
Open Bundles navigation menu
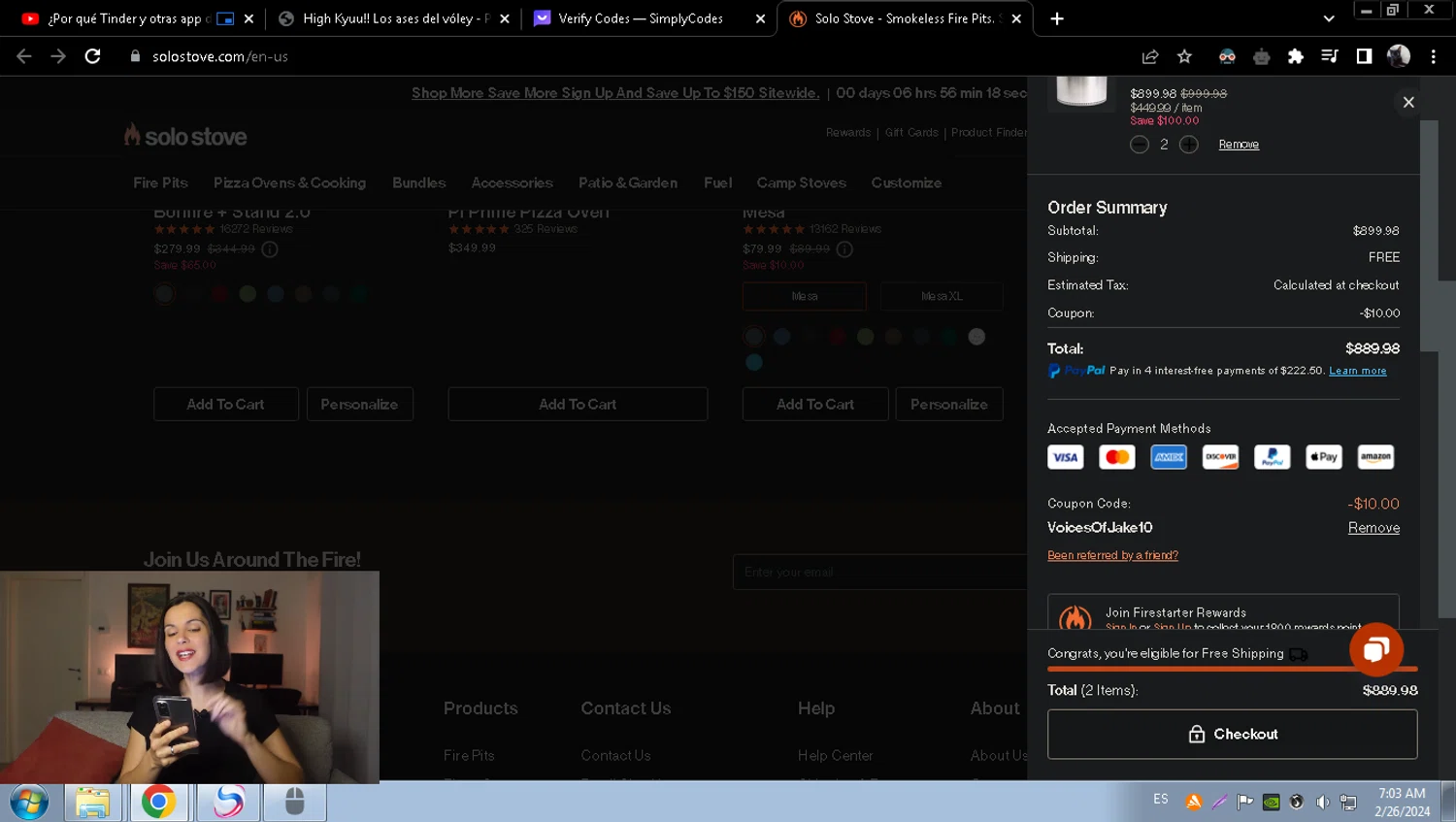click(x=419, y=182)
